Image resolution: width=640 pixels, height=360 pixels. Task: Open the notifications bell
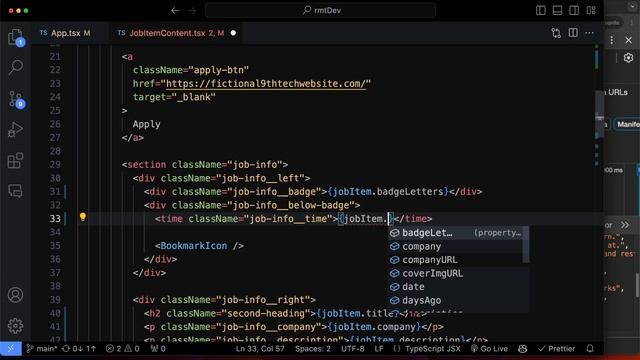point(590,349)
